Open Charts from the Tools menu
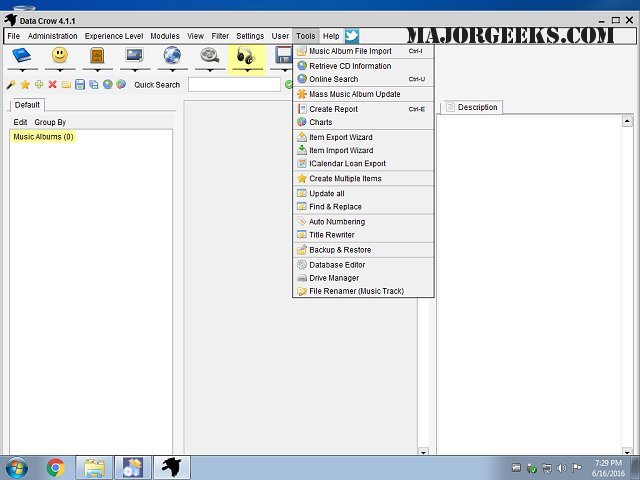This screenshot has height=480, width=640. coord(363,122)
